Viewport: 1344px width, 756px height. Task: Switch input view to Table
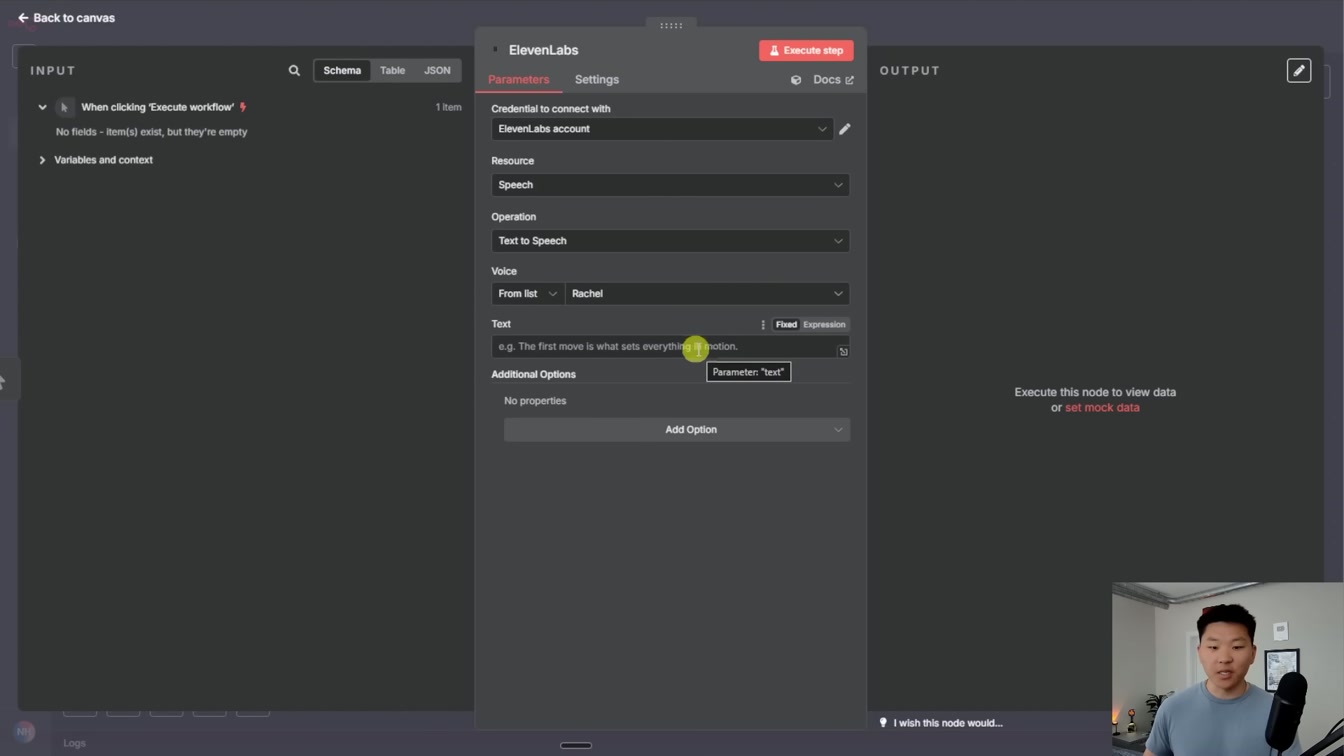[392, 71]
